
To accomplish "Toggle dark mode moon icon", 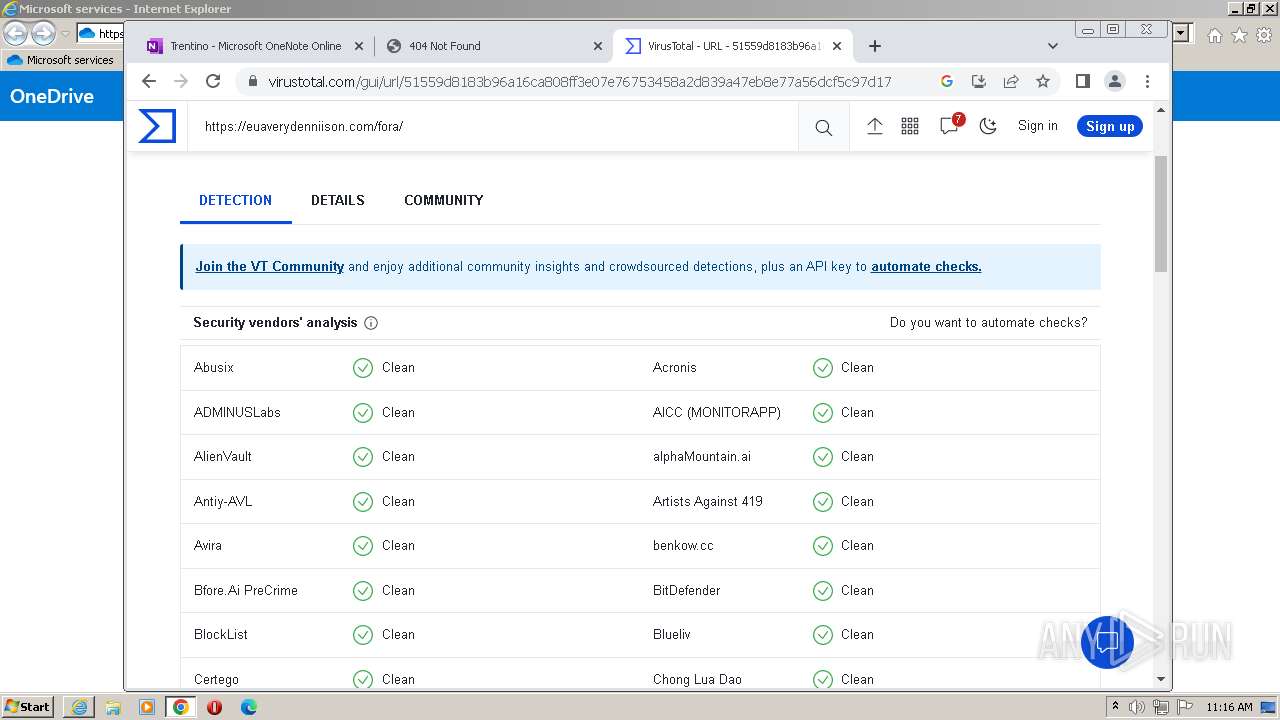I will [988, 126].
